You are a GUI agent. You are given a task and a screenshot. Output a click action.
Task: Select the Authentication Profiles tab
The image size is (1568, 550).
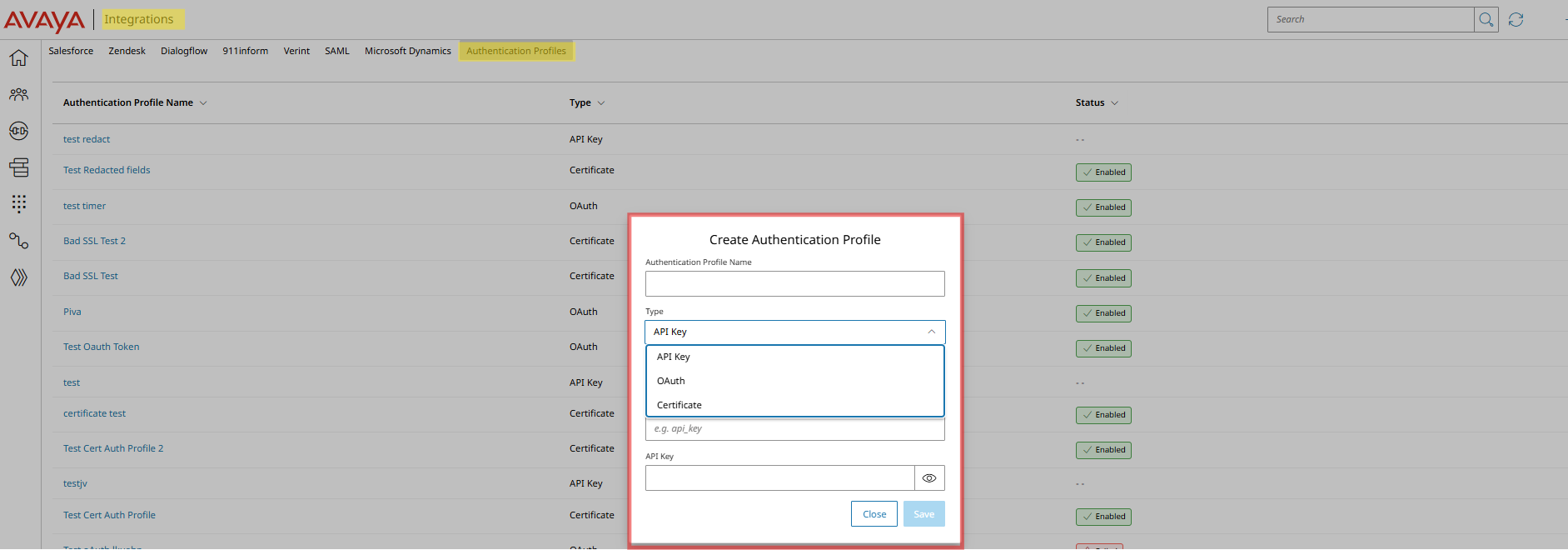click(516, 51)
